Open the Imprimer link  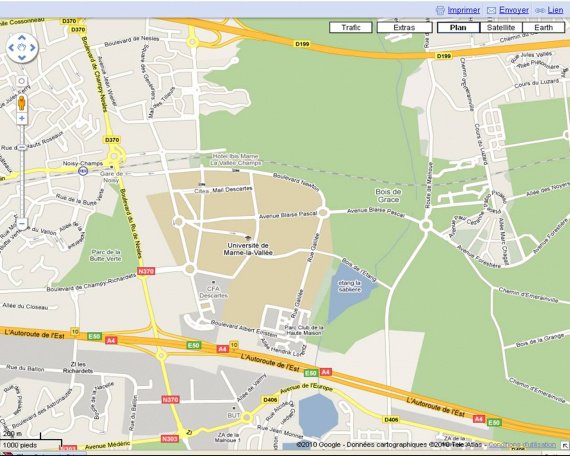(463, 10)
